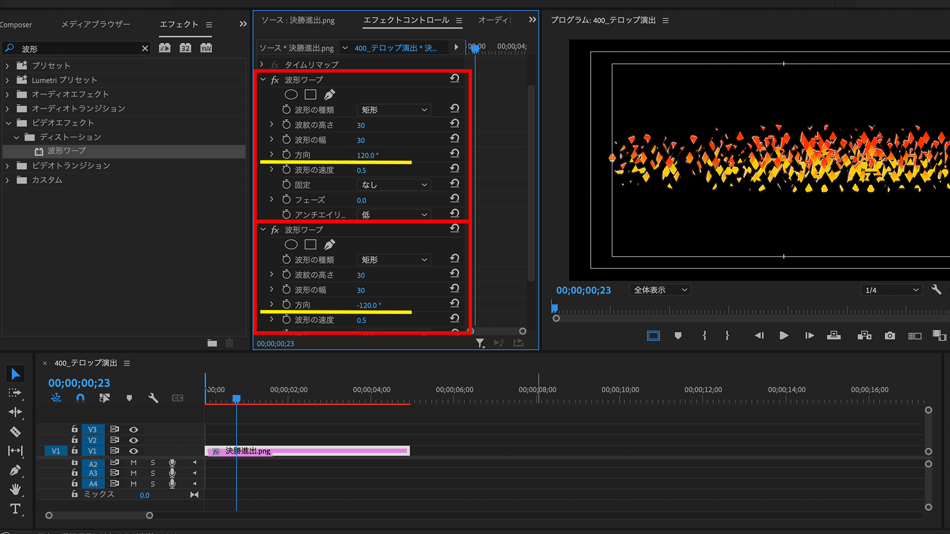Open Program monitor wrench settings
Viewport: 950px width, 534px height.
936,290
